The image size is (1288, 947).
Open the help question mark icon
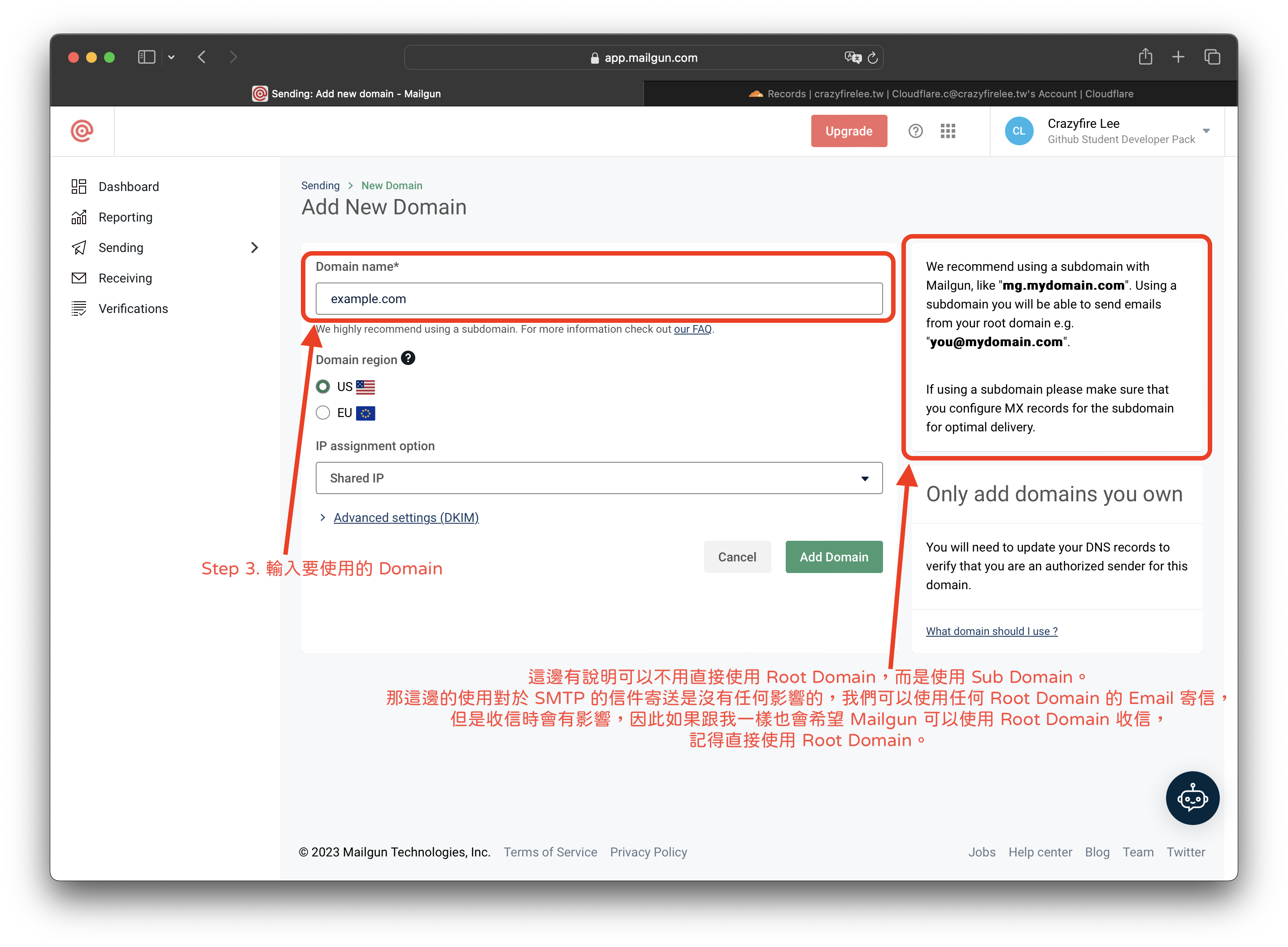[915, 131]
